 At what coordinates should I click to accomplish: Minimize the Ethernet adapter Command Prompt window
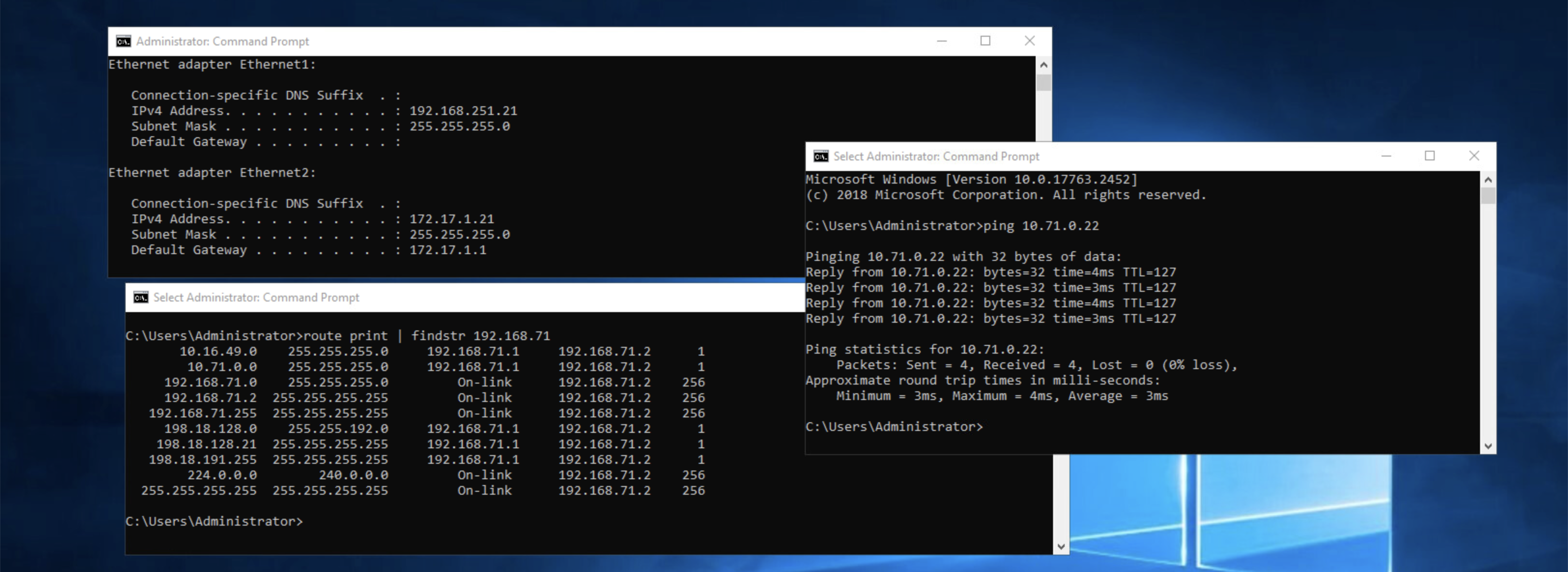pyautogui.click(x=941, y=42)
